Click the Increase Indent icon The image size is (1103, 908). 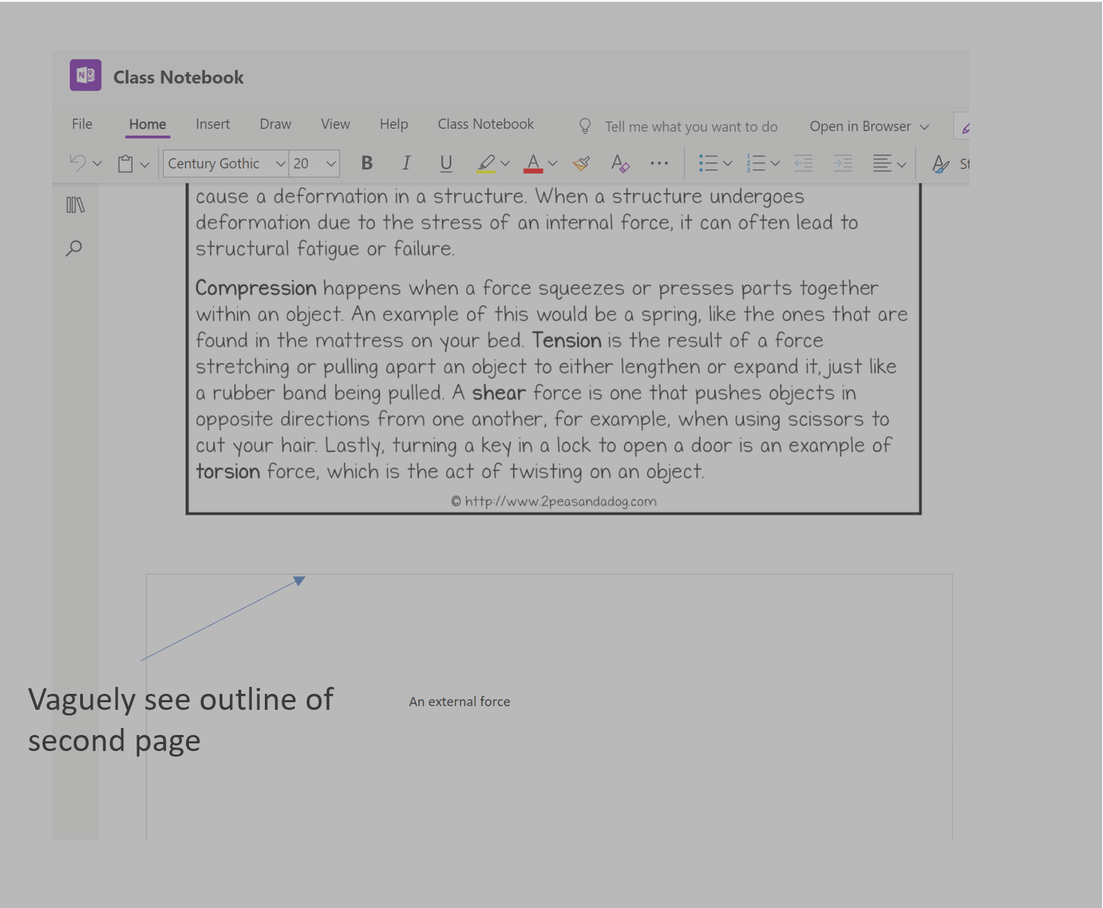pos(843,163)
